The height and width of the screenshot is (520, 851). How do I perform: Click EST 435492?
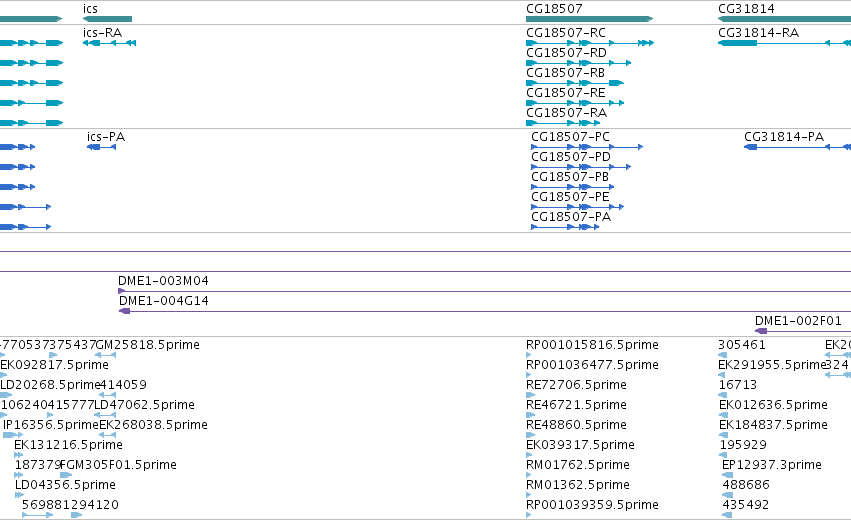tap(746, 505)
